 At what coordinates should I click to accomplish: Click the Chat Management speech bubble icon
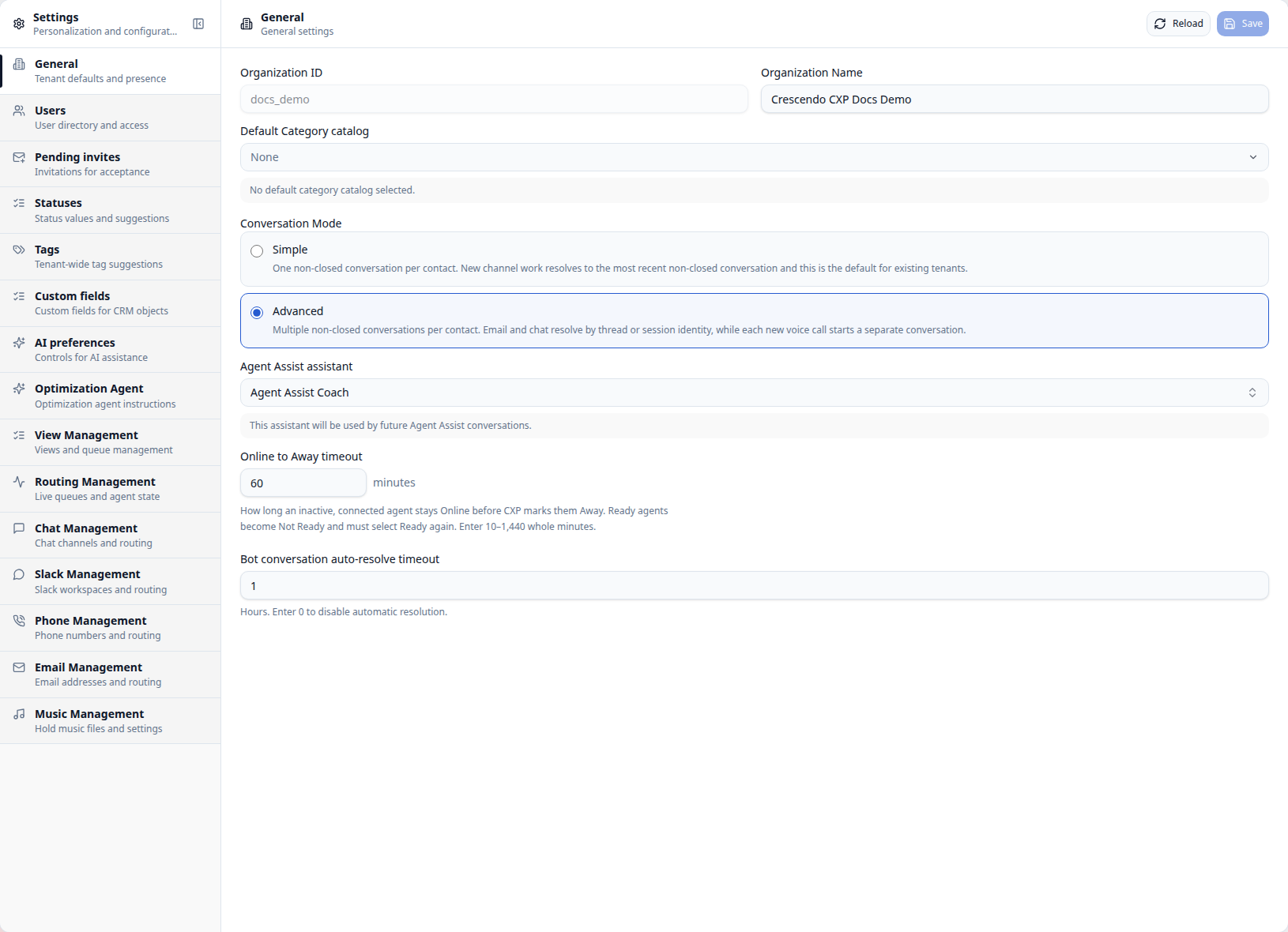pyautogui.click(x=19, y=528)
